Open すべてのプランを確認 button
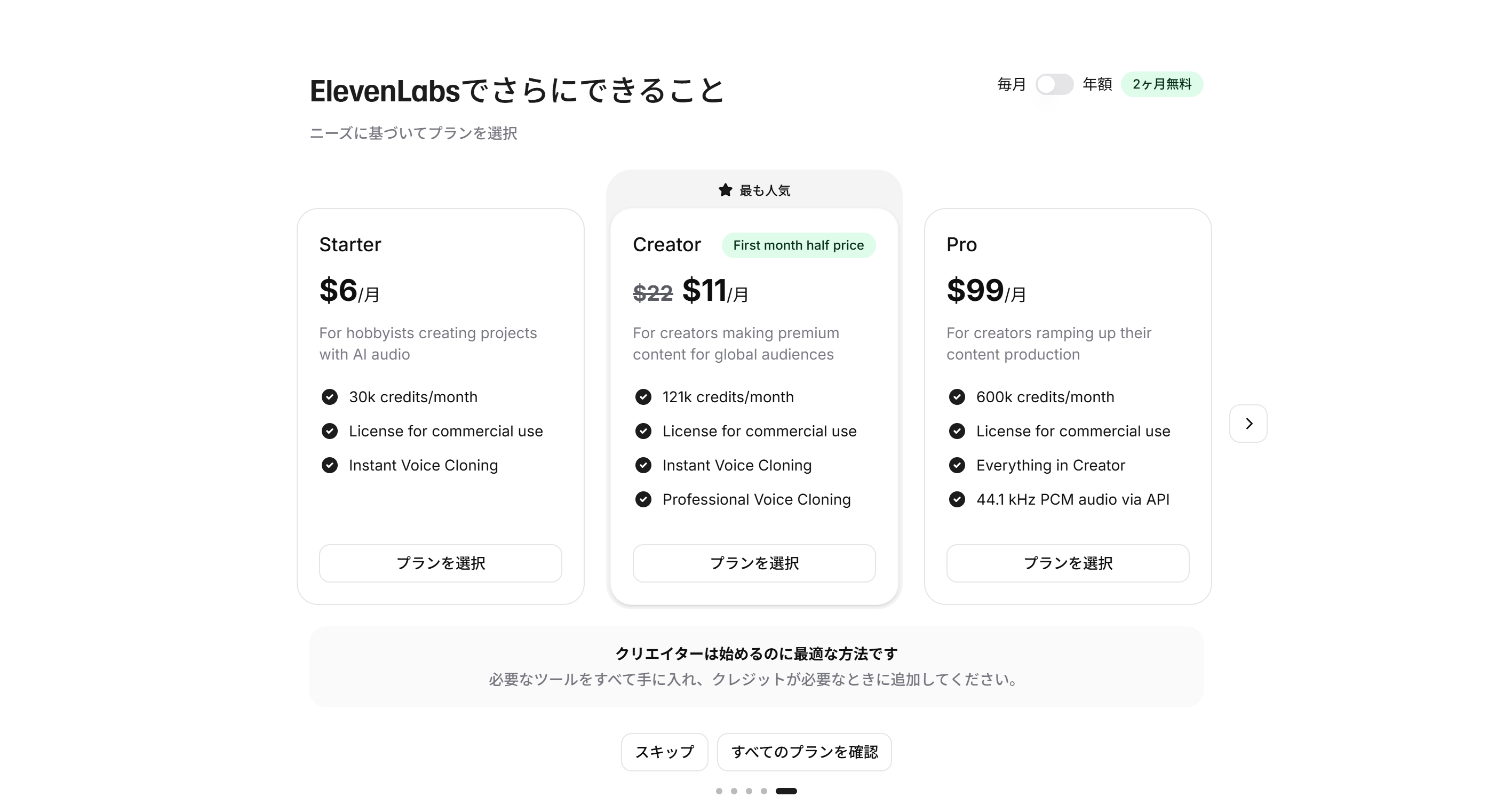1512x805 pixels. coord(804,752)
